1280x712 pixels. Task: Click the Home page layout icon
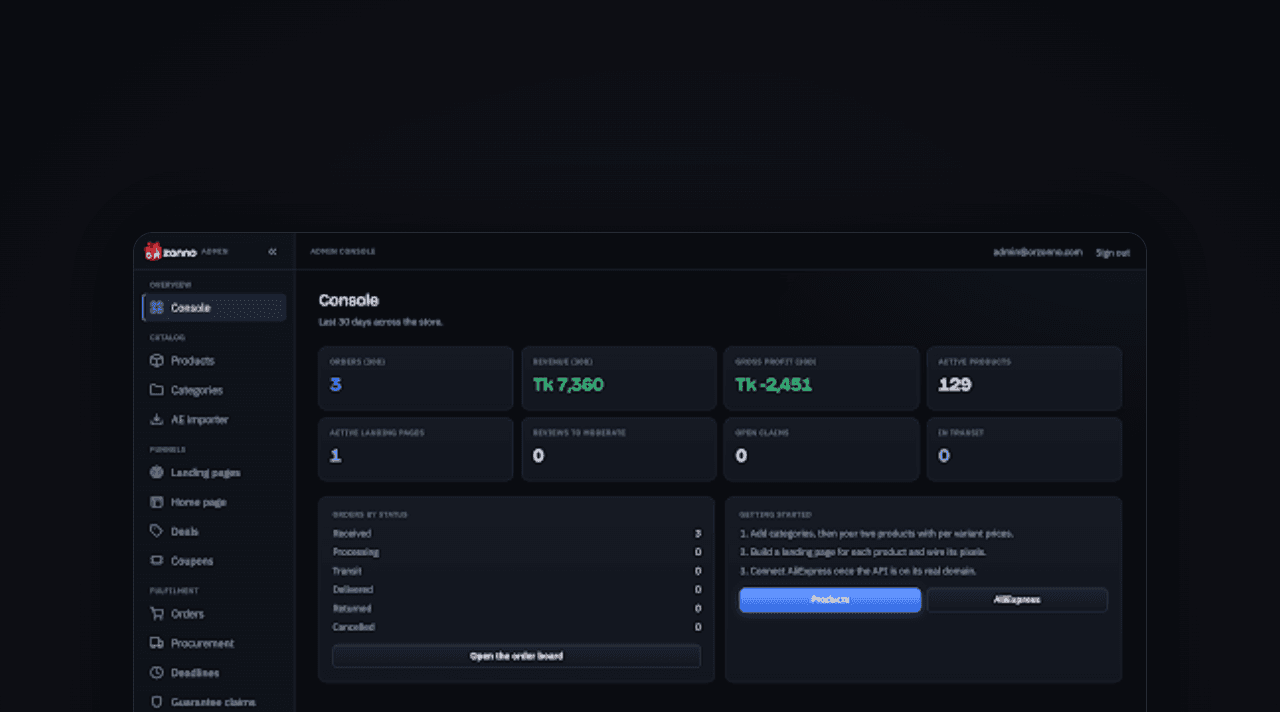click(x=157, y=502)
